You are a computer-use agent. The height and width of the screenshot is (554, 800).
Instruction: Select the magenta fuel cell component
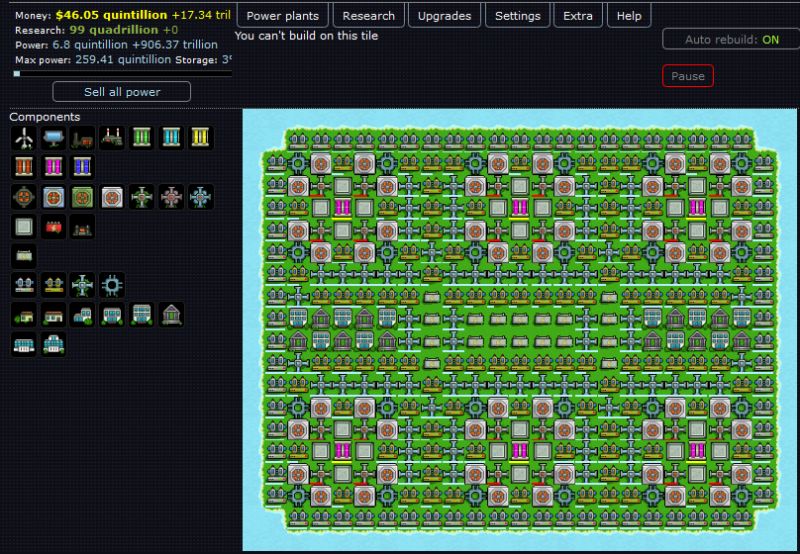pyautogui.click(x=53, y=167)
